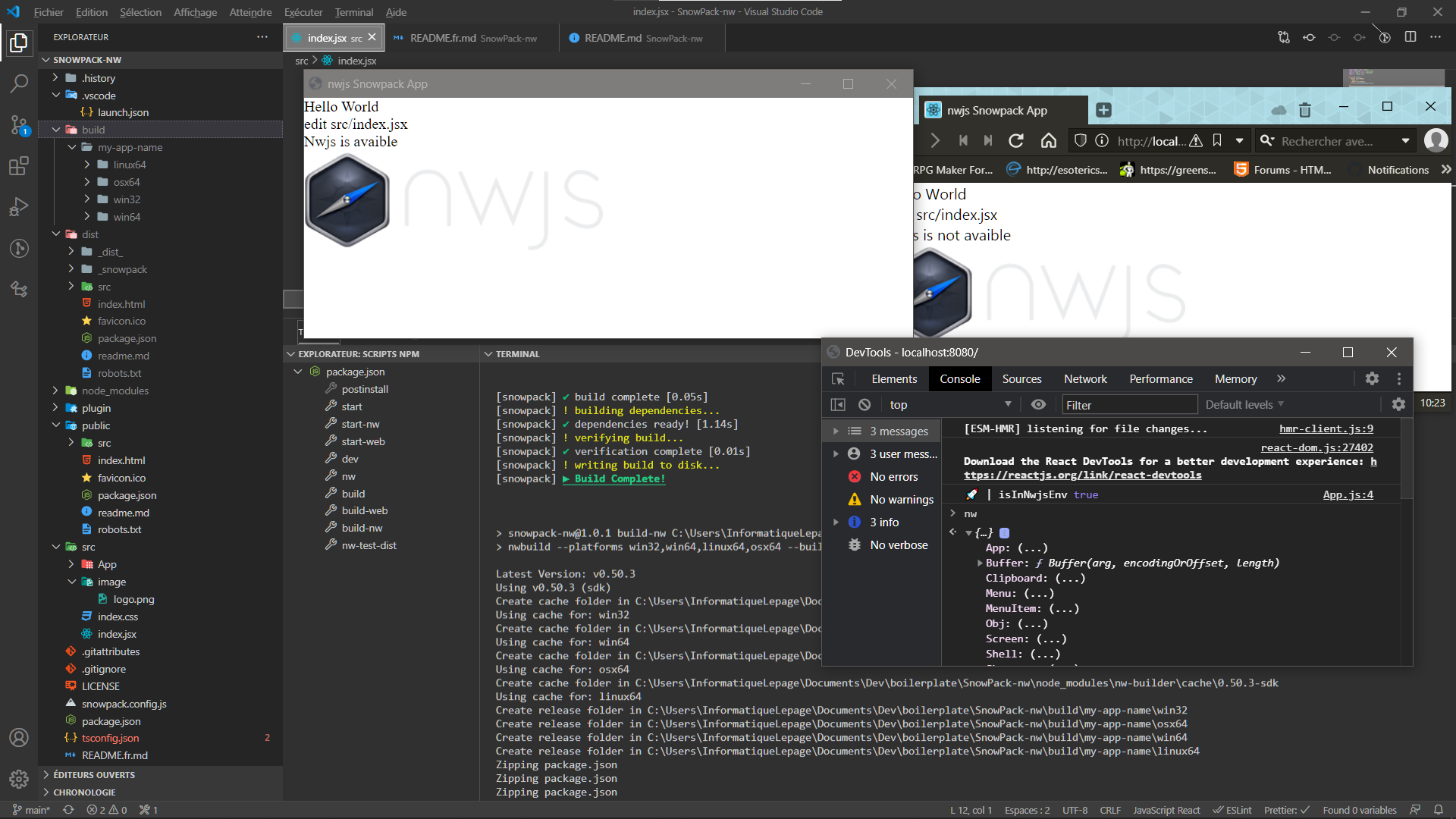Image resolution: width=1456 pixels, height=819 pixels.
Task: Reload page in the browser window
Action: click(1016, 141)
